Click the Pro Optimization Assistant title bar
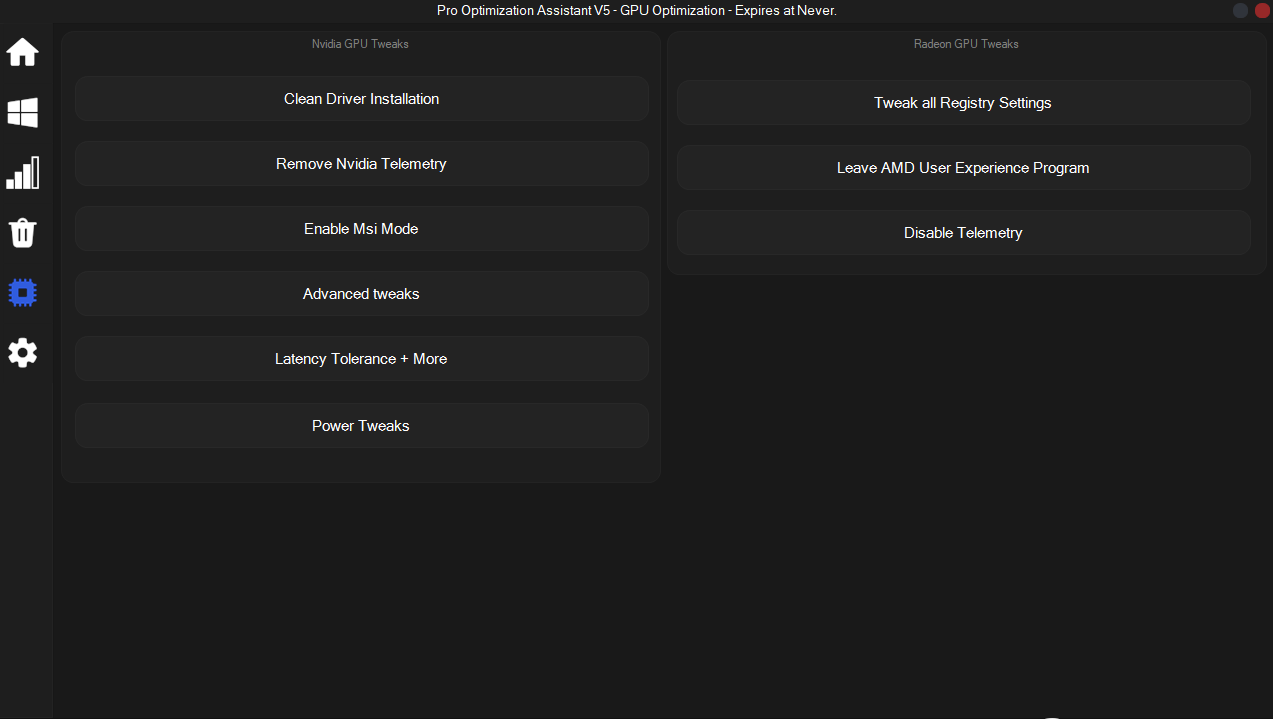 pyautogui.click(x=636, y=10)
